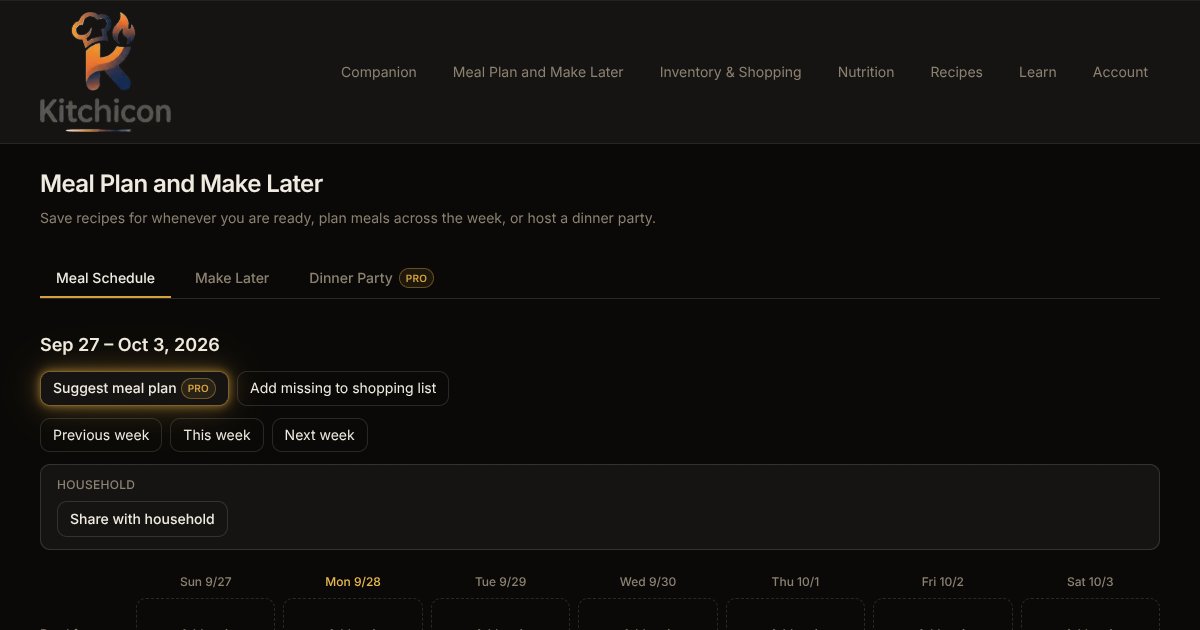Select the Sat 10/3 column header

point(1090,581)
